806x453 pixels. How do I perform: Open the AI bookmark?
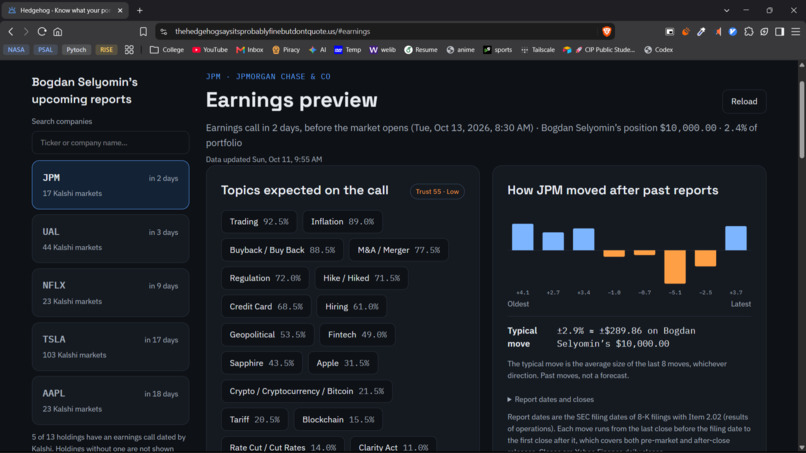pyautogui.click(x=317, y=50)
